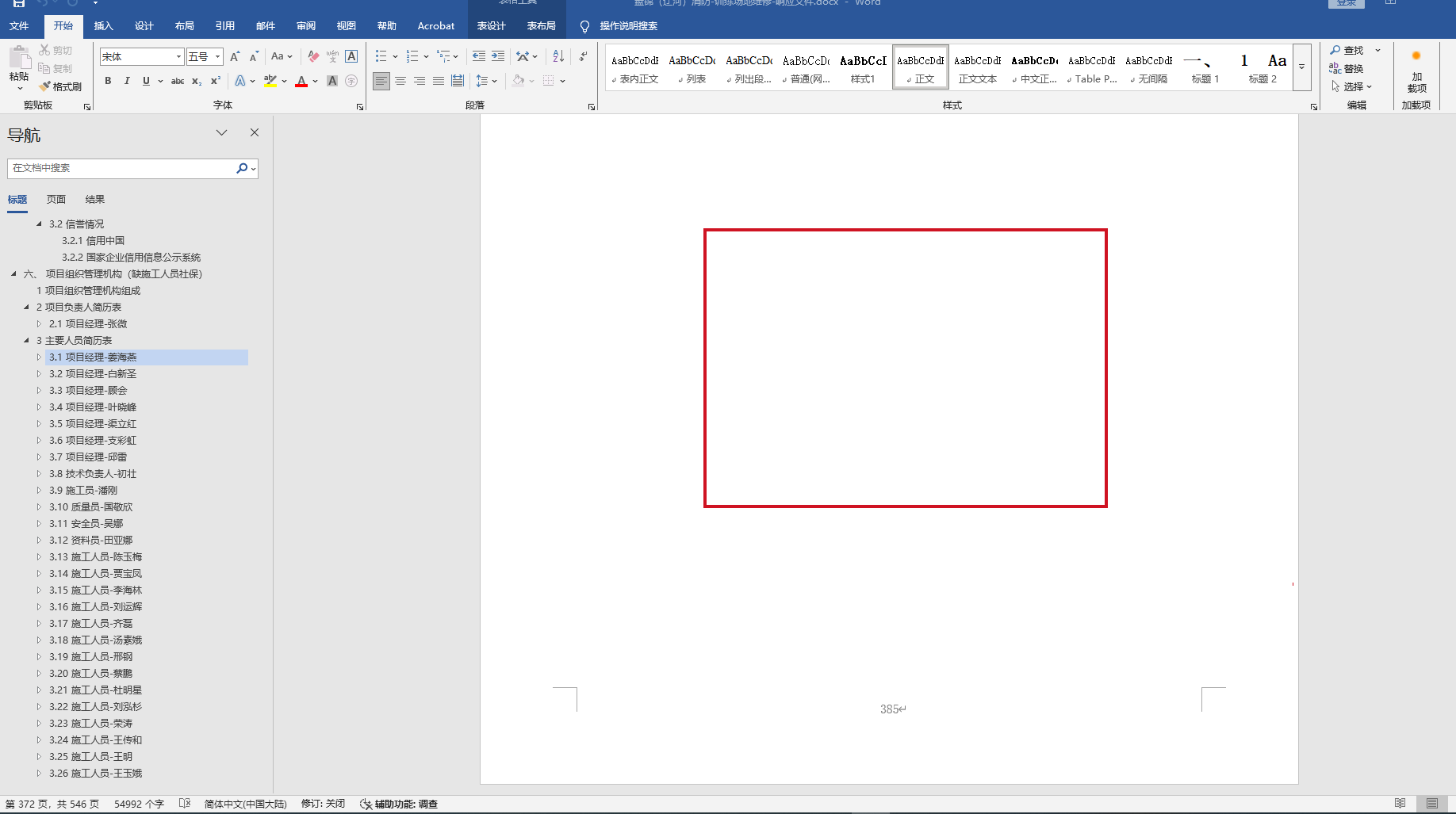This screenshot has width=1456, height=814.
Task: Open the accessibility checker in status bar
Action: [x=399, y=804]
